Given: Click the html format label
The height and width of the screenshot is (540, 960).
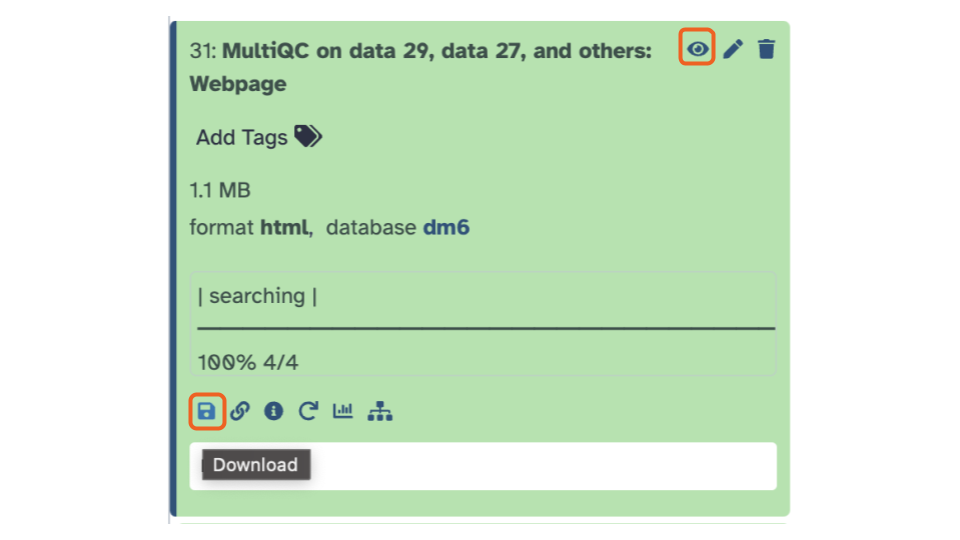Looking at the screenshot, I should tap(284, 227).
